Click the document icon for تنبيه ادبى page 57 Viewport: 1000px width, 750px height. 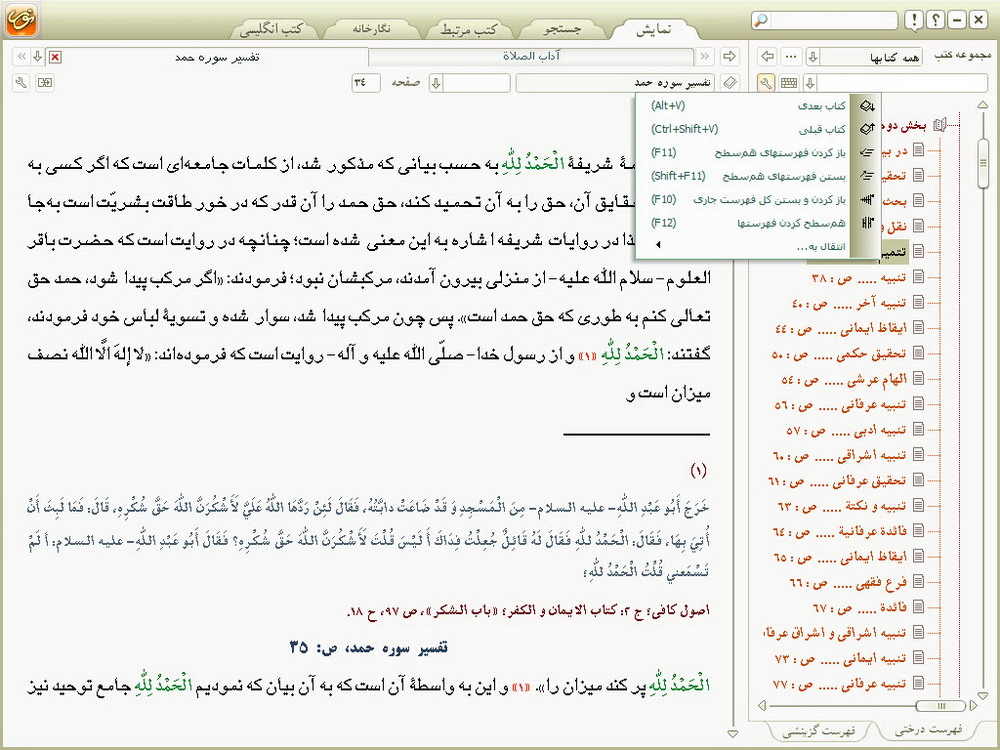point(918,429)
